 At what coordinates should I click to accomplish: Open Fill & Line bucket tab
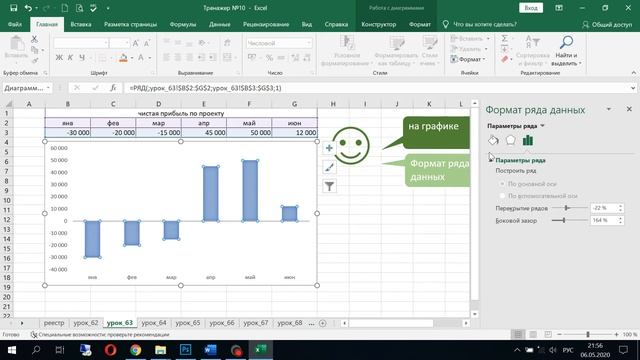tap(493, 140)
